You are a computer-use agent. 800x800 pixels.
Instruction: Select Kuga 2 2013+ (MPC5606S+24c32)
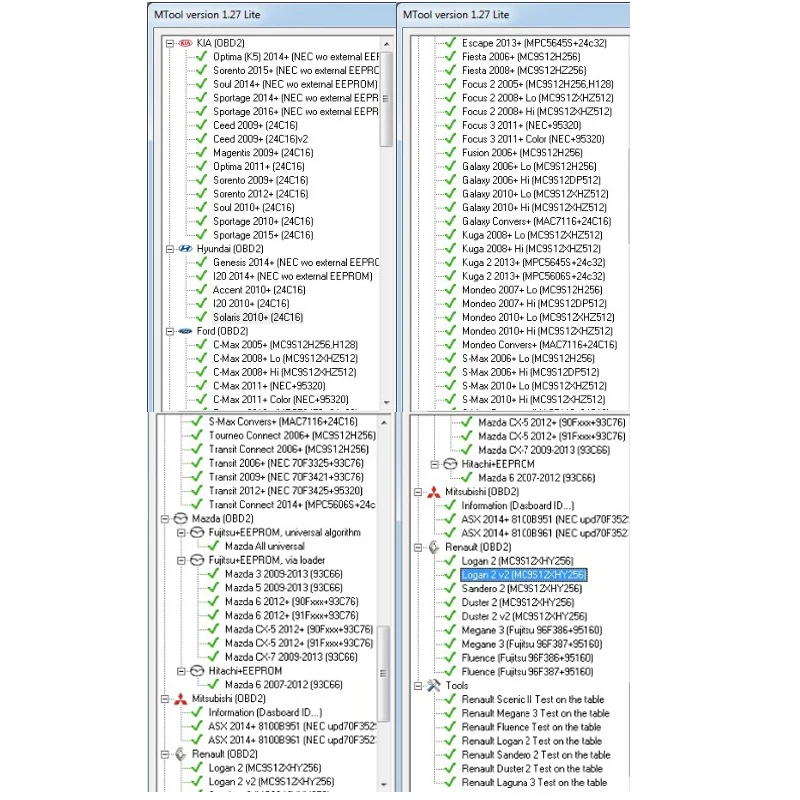[534, 276]
